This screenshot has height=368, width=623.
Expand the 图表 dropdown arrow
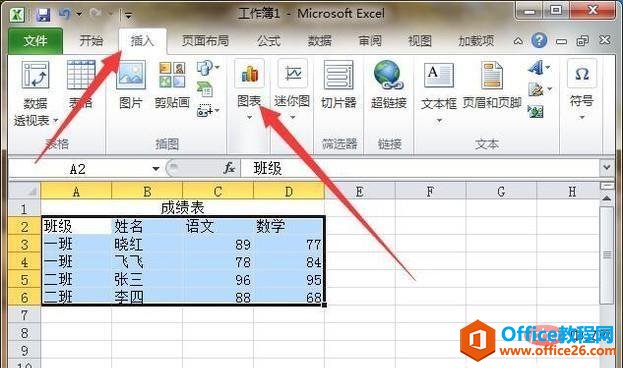(250, 117)
